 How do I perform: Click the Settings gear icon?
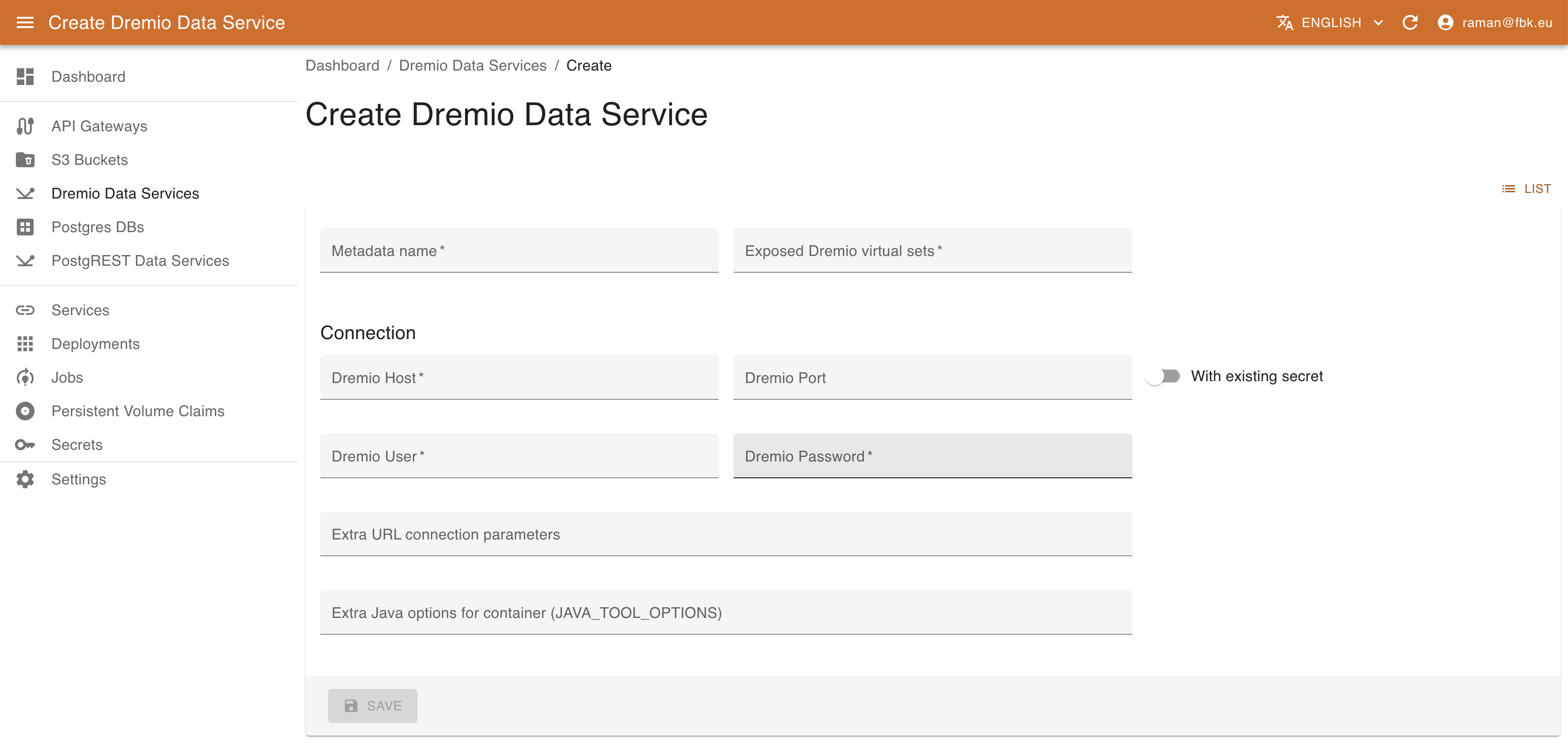[x=25, y=479]
